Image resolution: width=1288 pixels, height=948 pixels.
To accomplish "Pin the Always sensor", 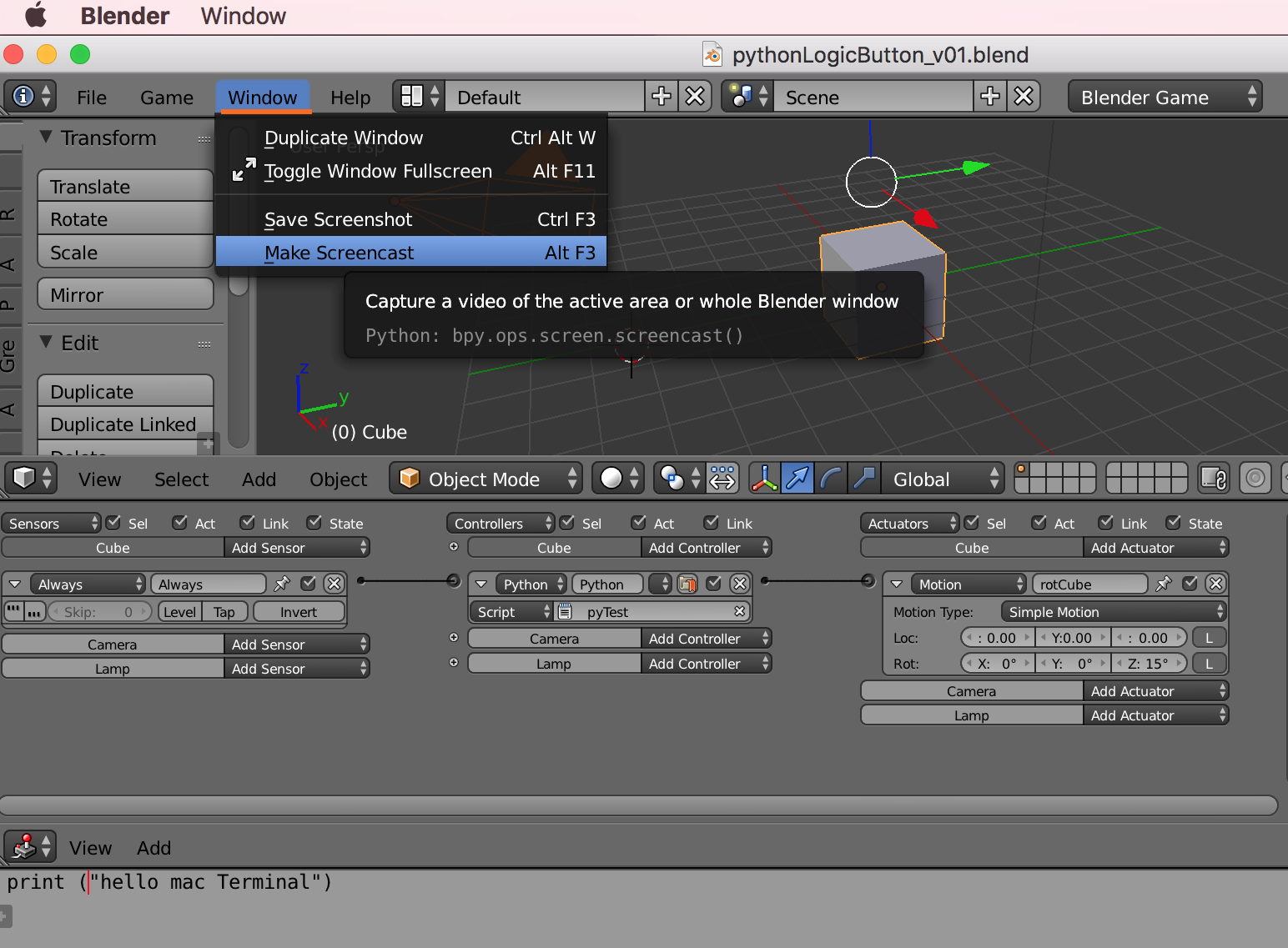I will (x=282, y=584).
